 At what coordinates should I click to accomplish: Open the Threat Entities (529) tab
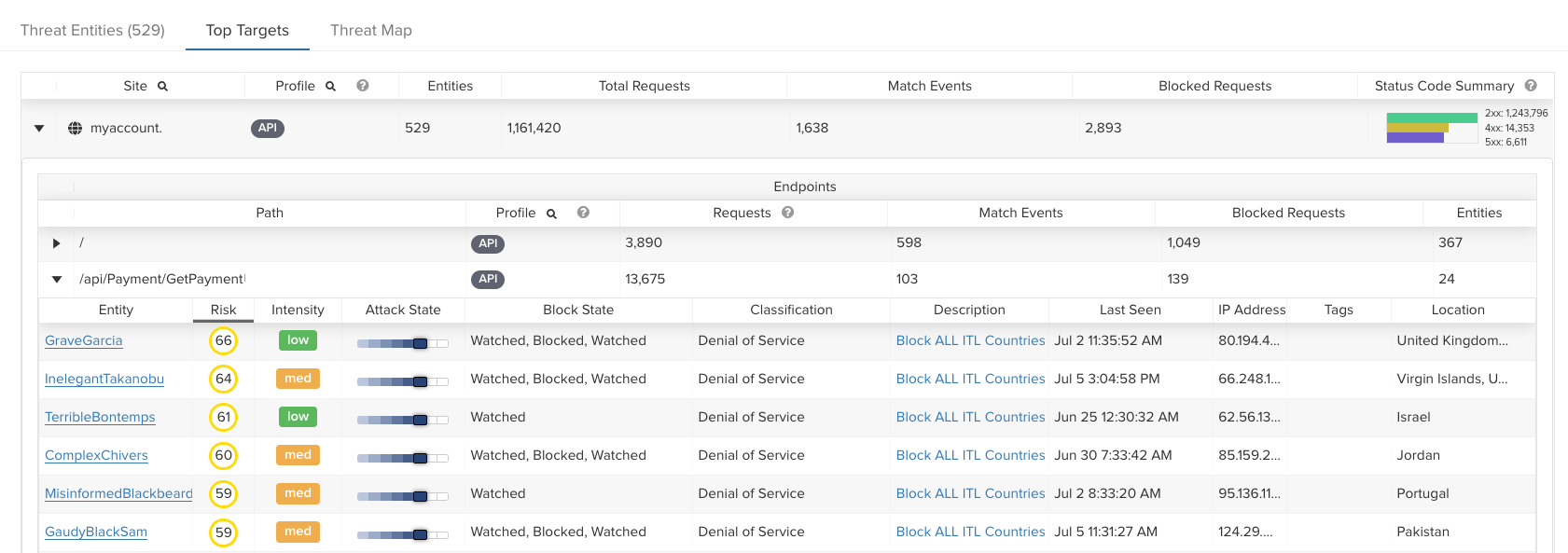coord(92,30)
